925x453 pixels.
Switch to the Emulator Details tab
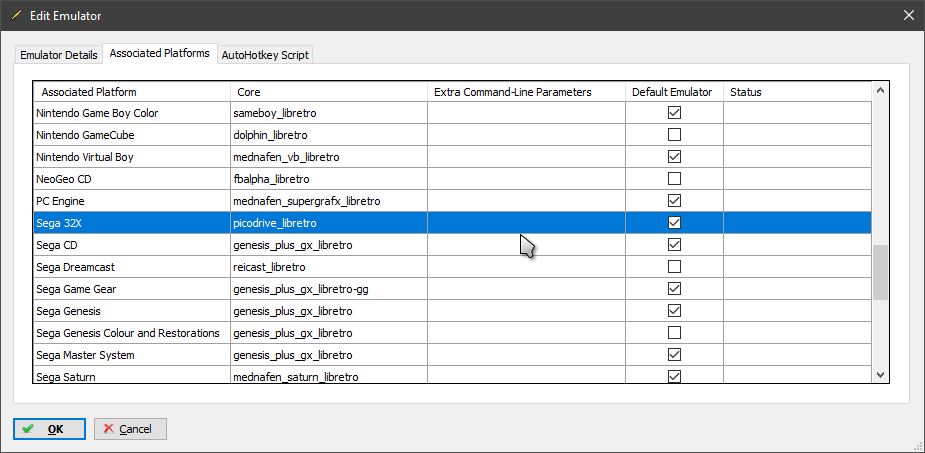tap(58, 55)
